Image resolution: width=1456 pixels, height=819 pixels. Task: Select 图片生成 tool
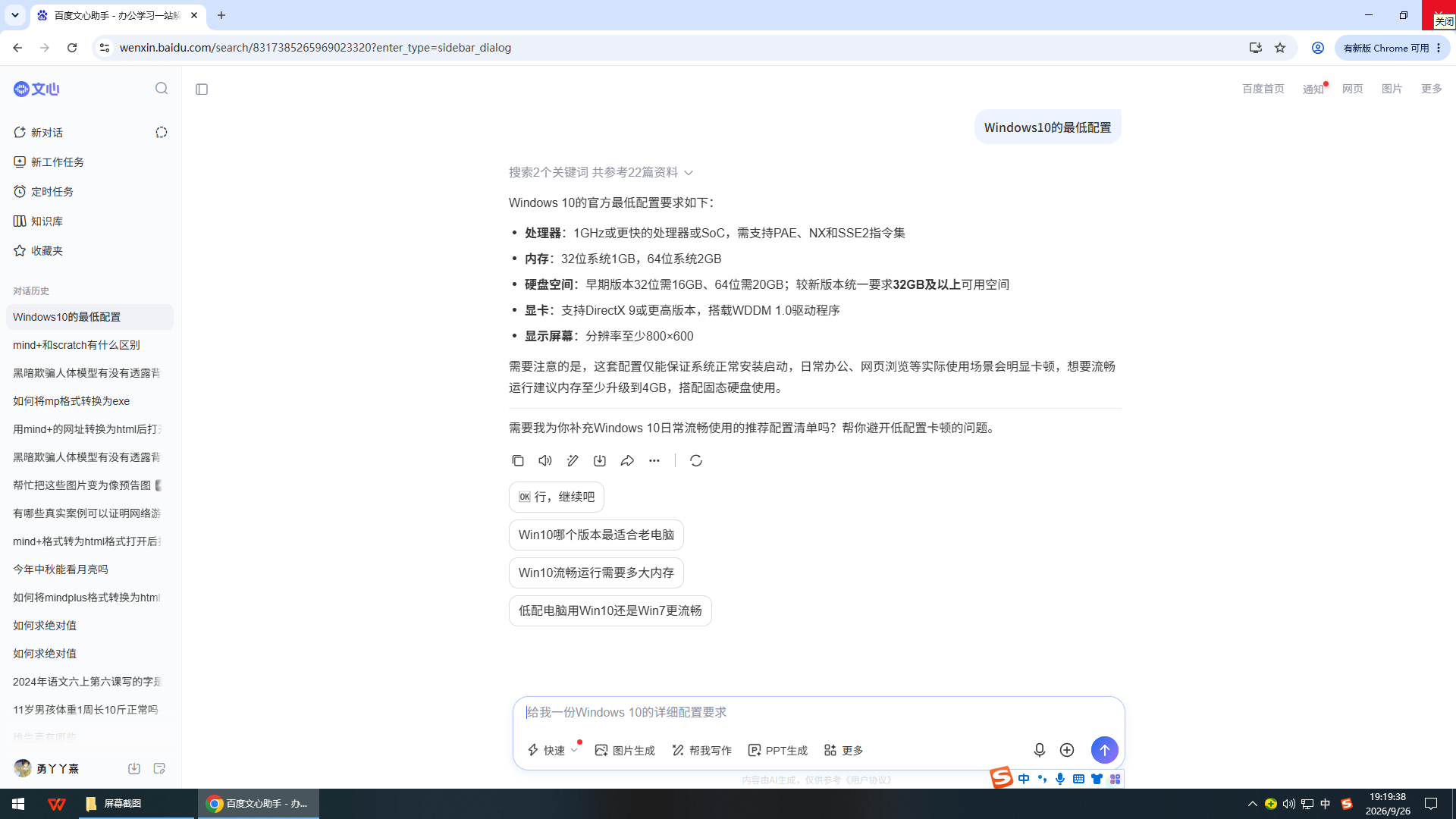point(625,750)
